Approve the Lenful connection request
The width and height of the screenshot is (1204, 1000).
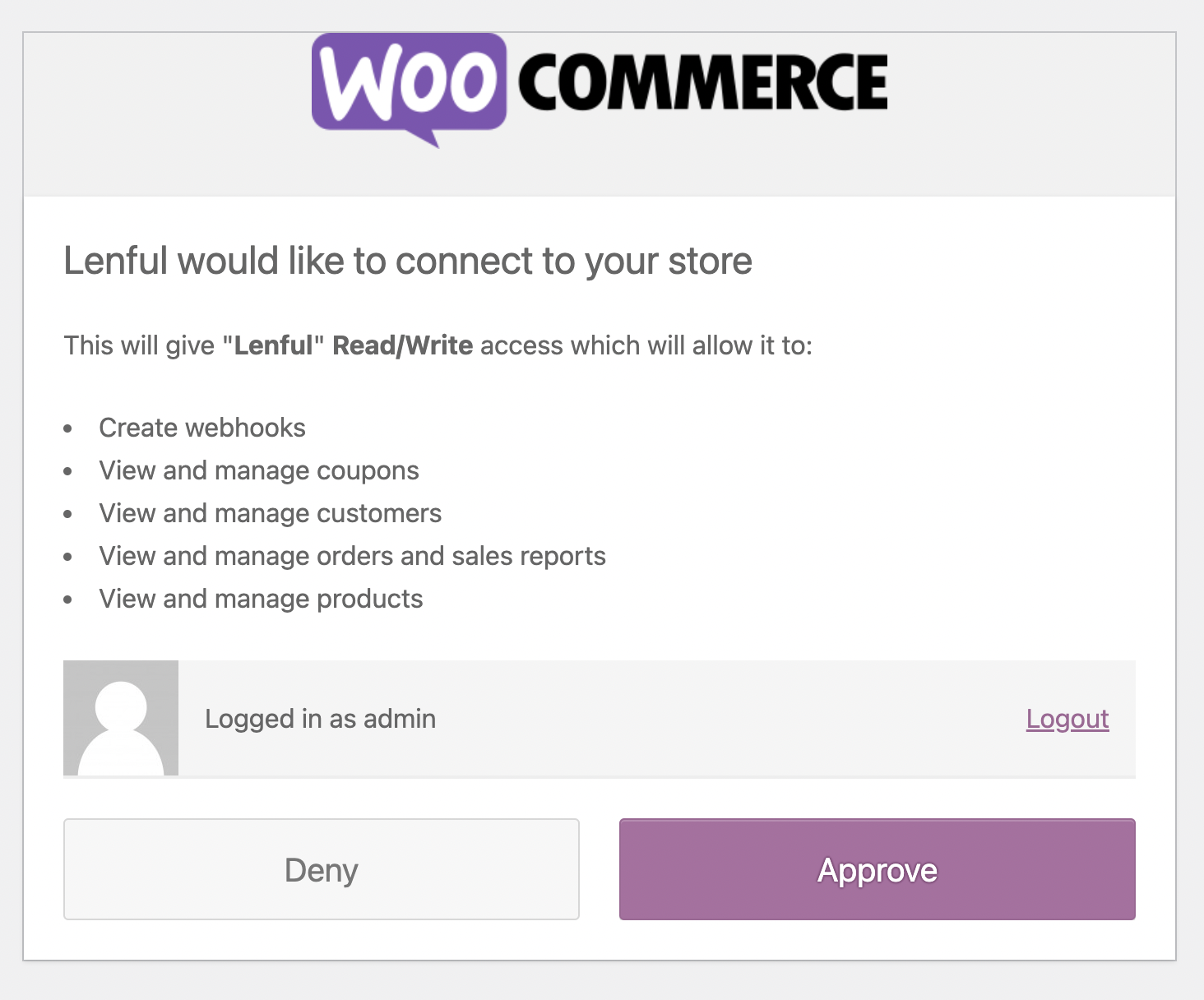pyautogui.click(x=877, y=869)
